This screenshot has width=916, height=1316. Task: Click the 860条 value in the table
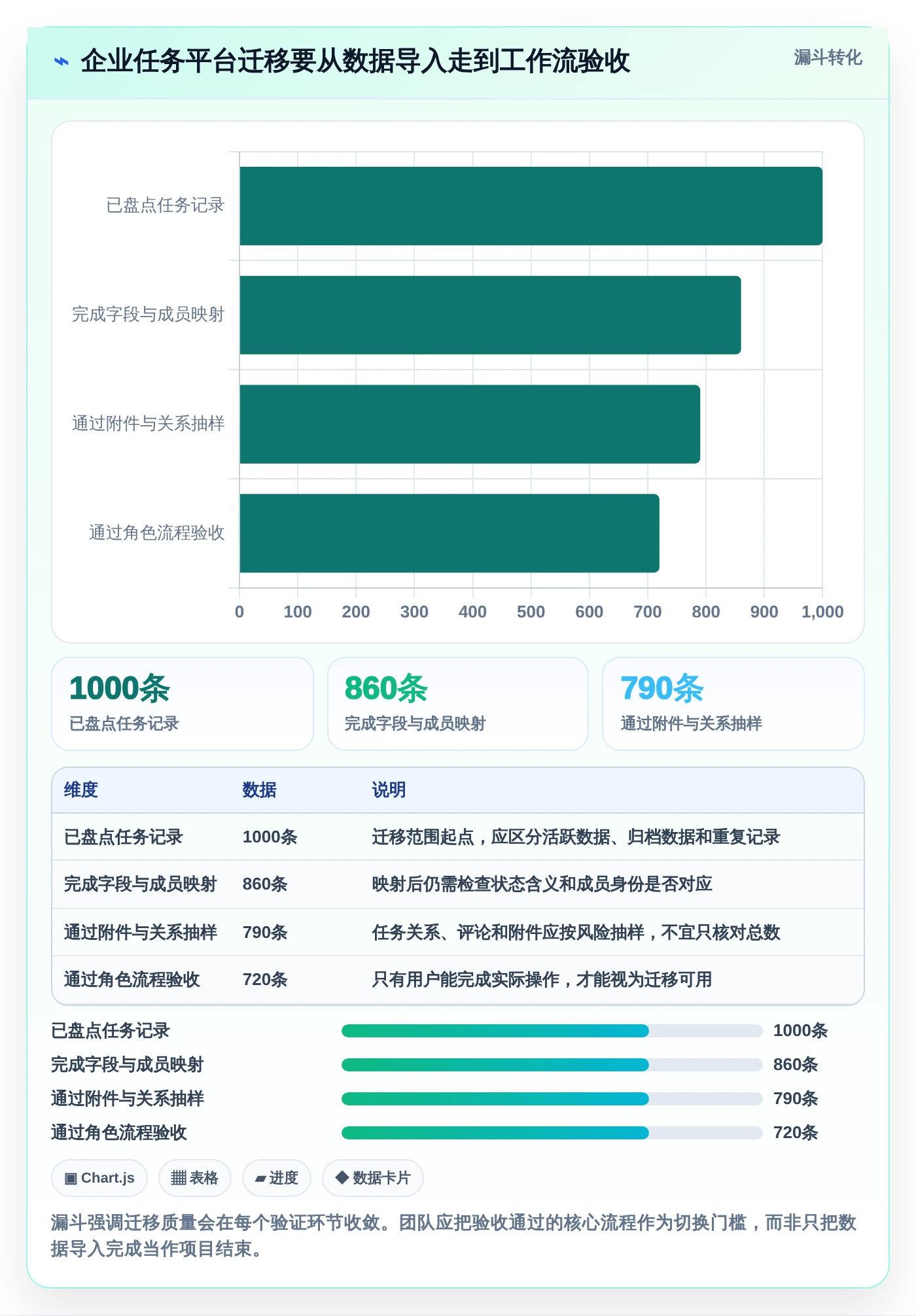coord(265,884)
